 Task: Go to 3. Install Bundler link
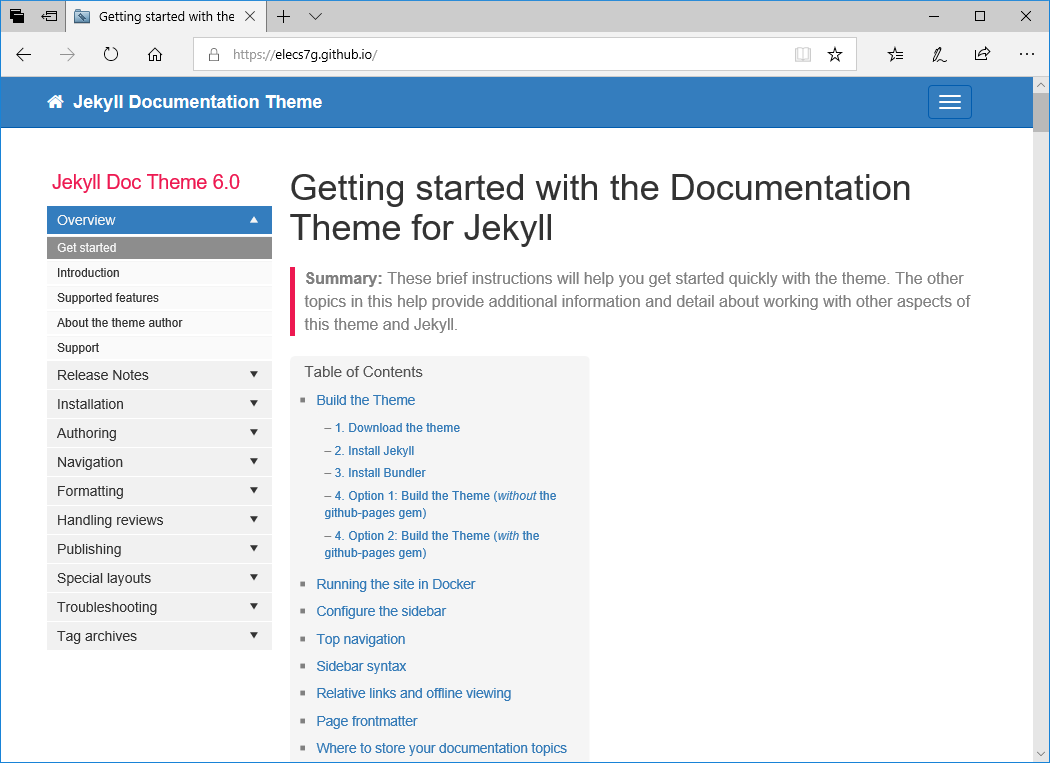pyautogui.click(x=380, y=473)
